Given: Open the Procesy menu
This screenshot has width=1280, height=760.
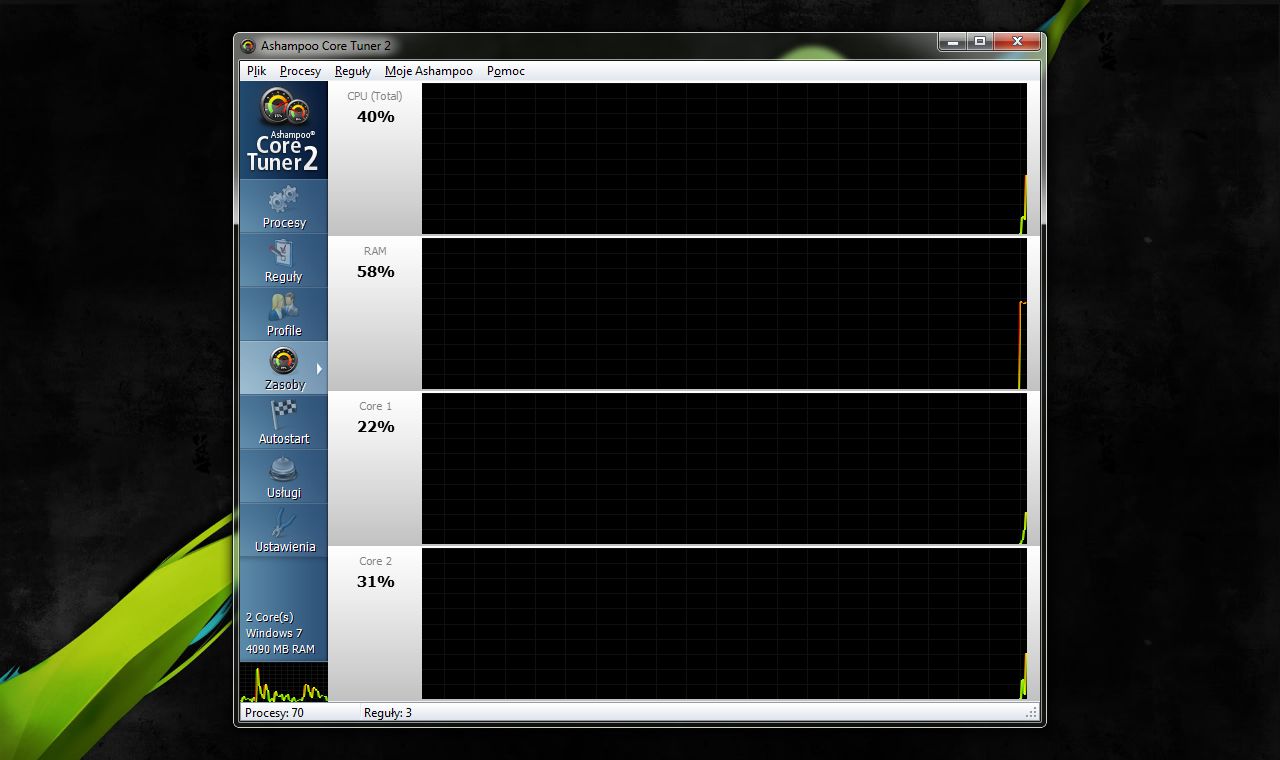Looking at the screenshot, I should tap(300, 71).
